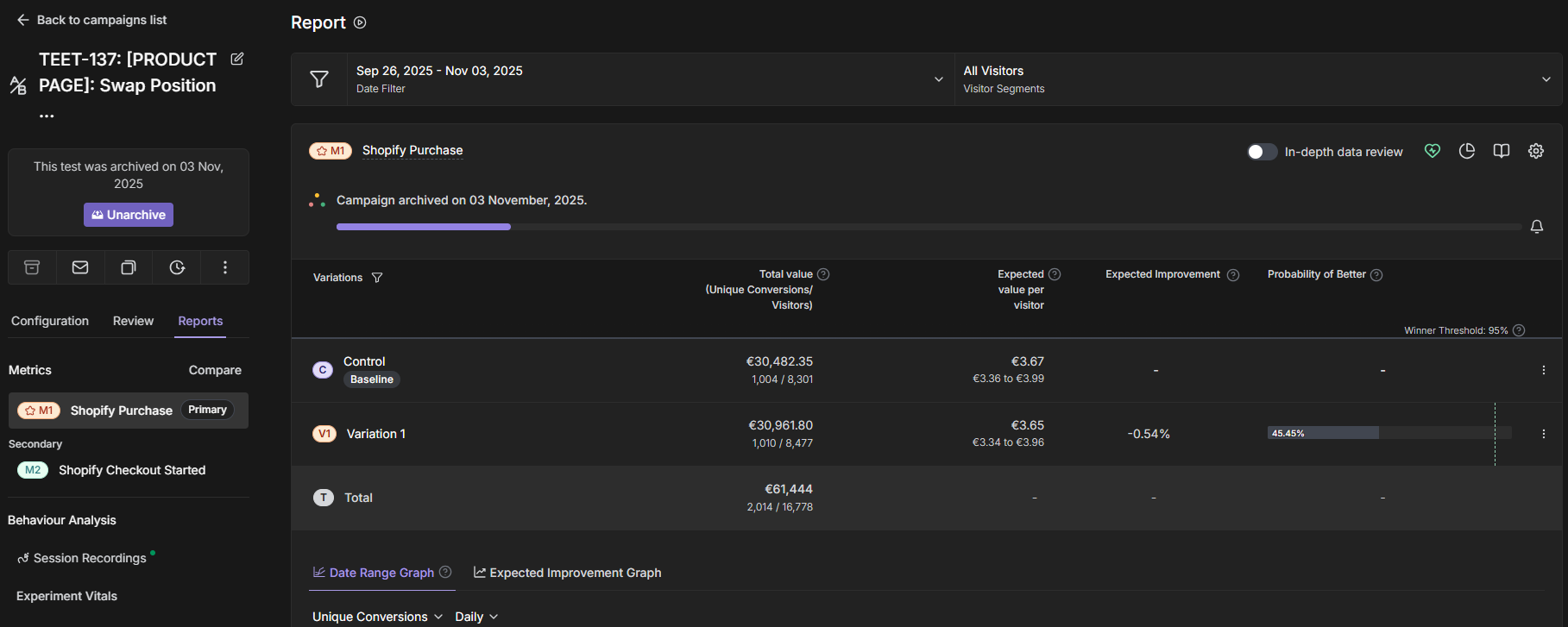Click the Baseline tag under Control
The width and height of the screenshot is (1568, 627).
(372, 379)
